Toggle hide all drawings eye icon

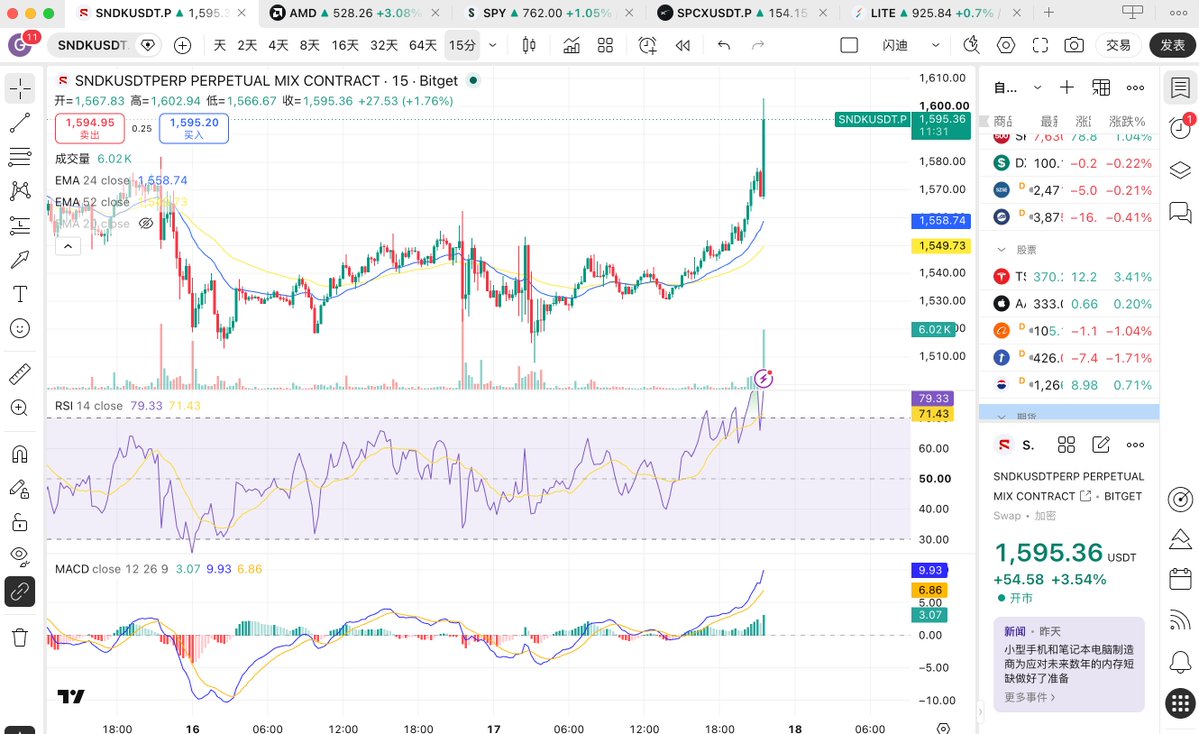pos(20,556)
